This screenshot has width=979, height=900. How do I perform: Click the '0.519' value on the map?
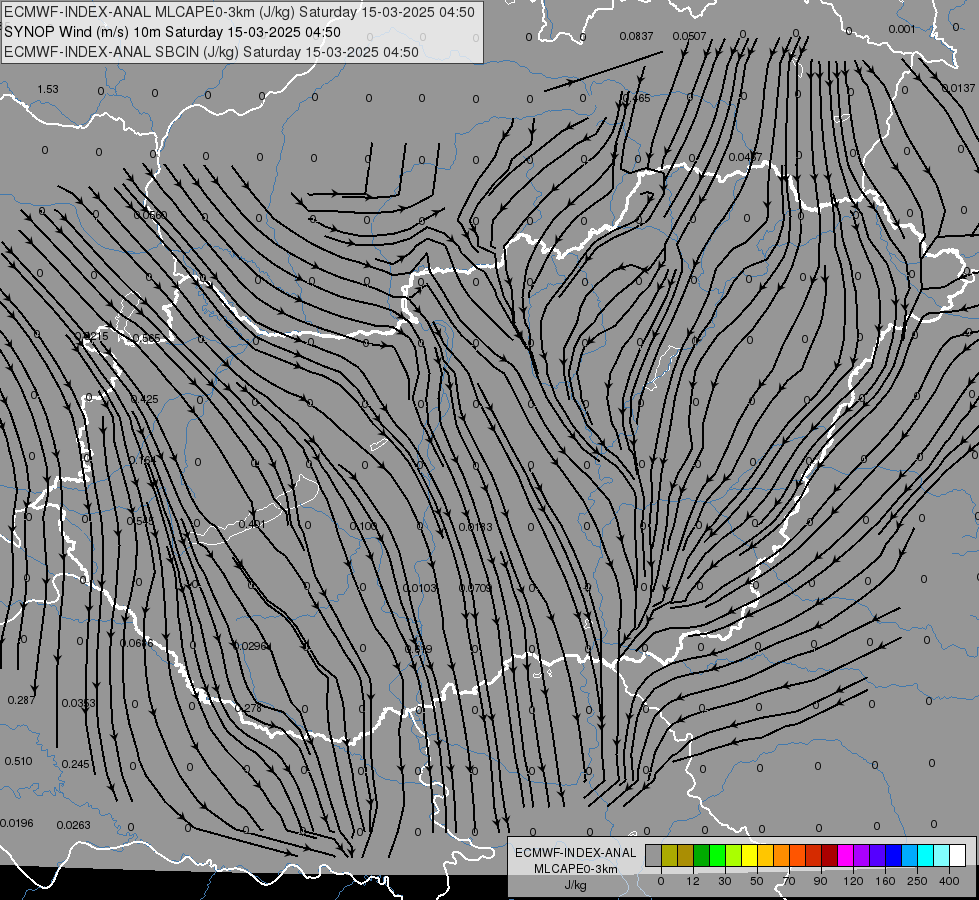418,650
